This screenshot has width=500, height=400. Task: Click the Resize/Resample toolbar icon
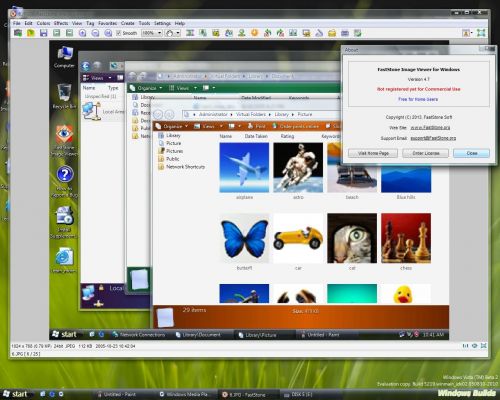[x=203, y=33]
